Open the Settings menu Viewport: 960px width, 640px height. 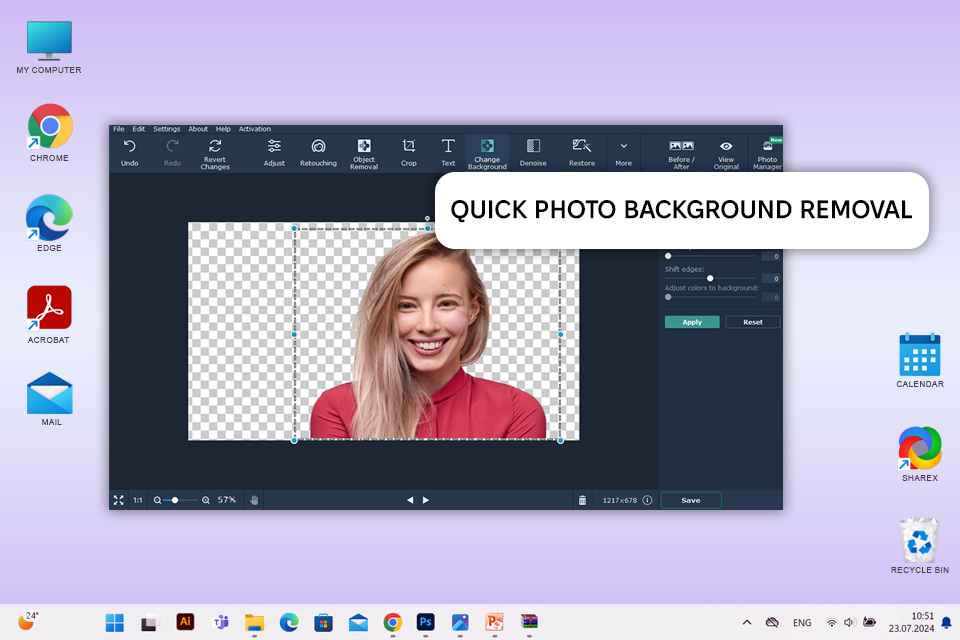pos(167,129)
